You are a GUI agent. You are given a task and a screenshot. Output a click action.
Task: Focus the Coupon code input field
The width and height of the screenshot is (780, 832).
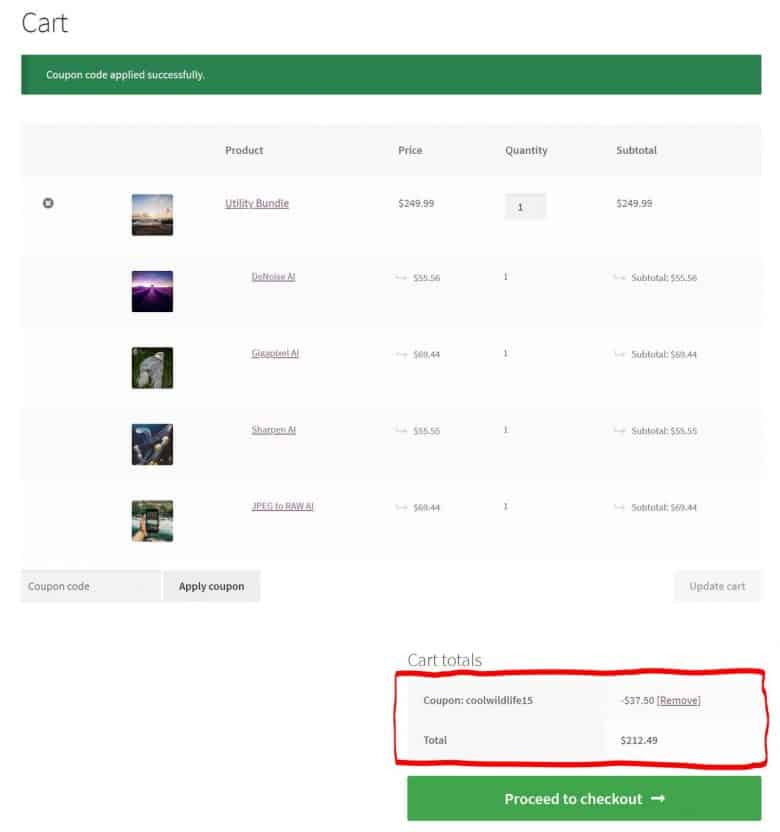[90, 586]
